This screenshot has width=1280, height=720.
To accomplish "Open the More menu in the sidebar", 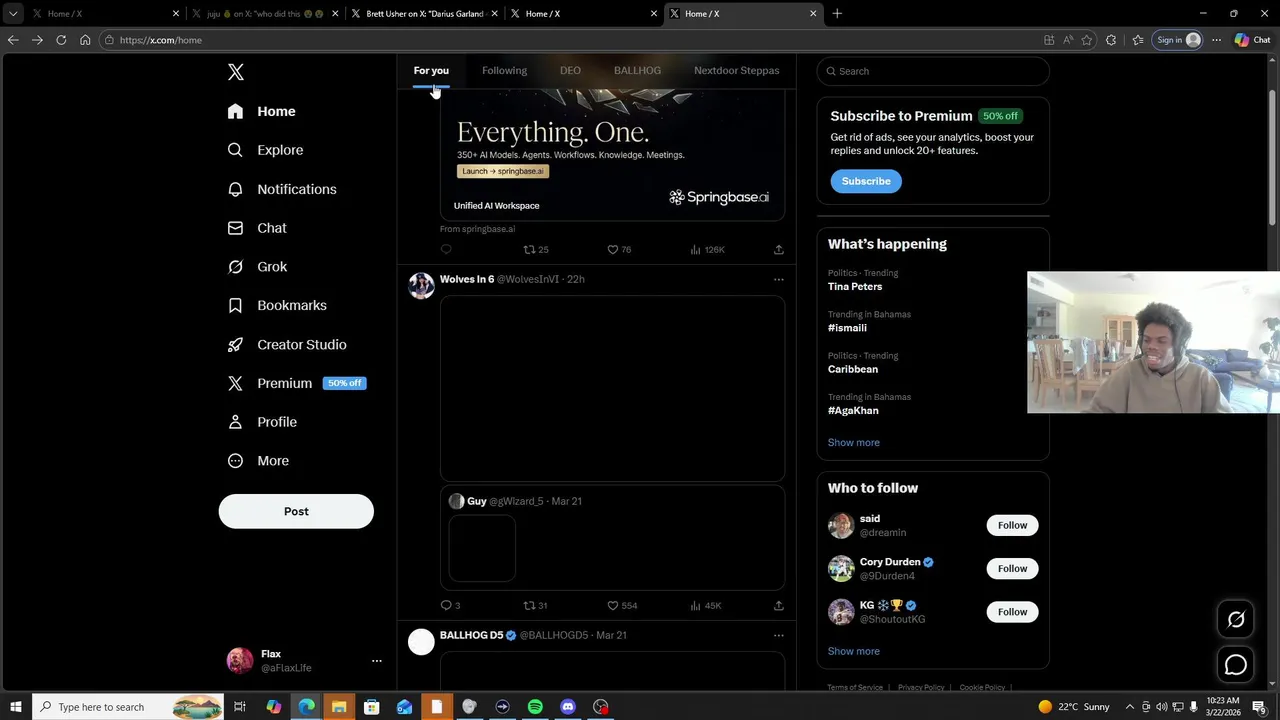I will [x=258, y=461].
